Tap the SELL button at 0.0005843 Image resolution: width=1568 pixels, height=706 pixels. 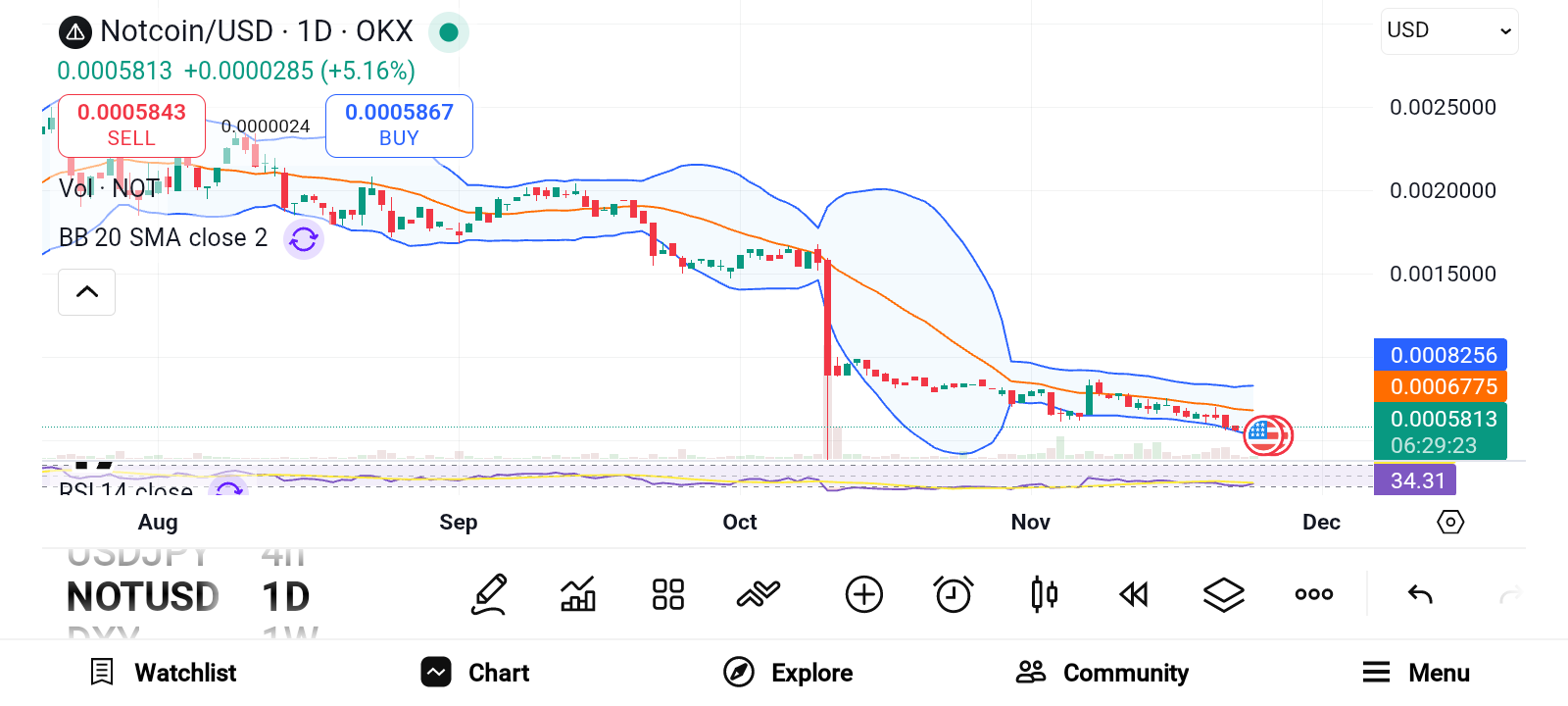pos(132,126)
